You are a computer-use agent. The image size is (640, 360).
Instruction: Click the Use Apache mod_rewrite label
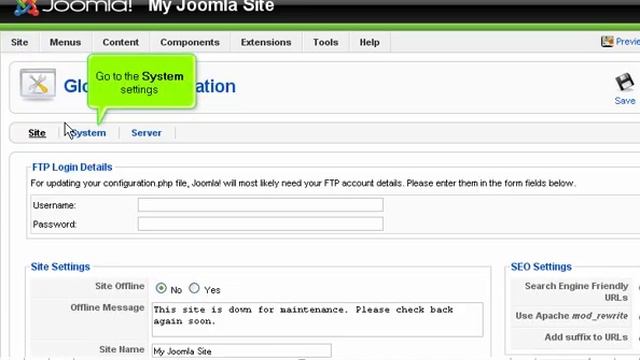click(x=571, y=316)
